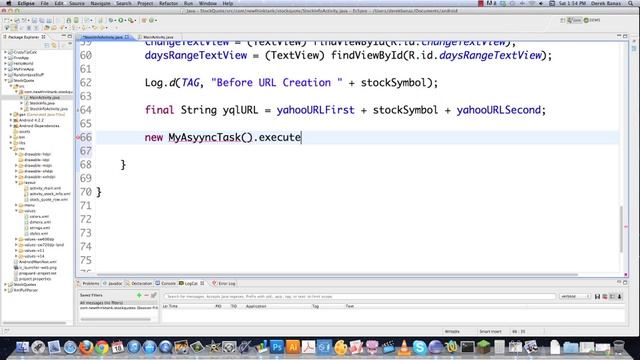This screenshot has height=360, width=640.
Task: Switch to the Problems tab
Action: [89, 283]
